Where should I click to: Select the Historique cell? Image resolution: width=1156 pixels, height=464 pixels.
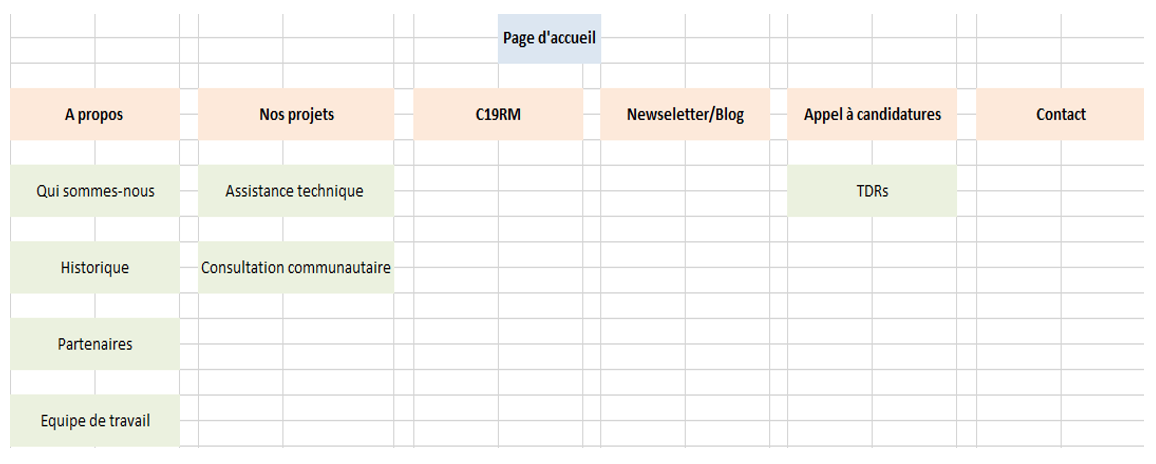click(94, 267)
